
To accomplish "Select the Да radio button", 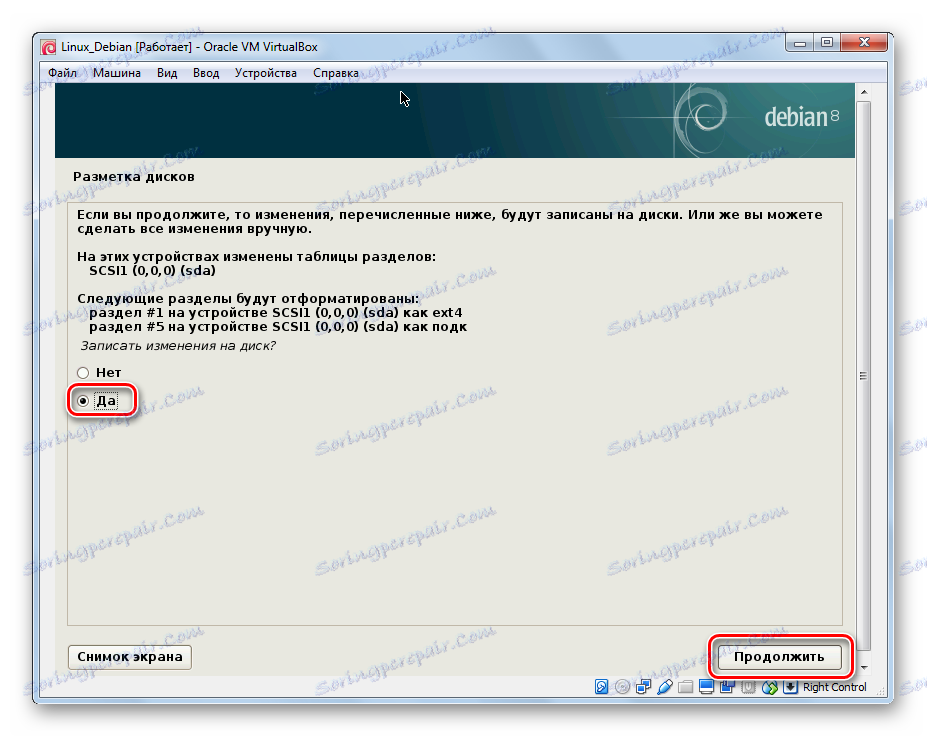I will [83, 401].
